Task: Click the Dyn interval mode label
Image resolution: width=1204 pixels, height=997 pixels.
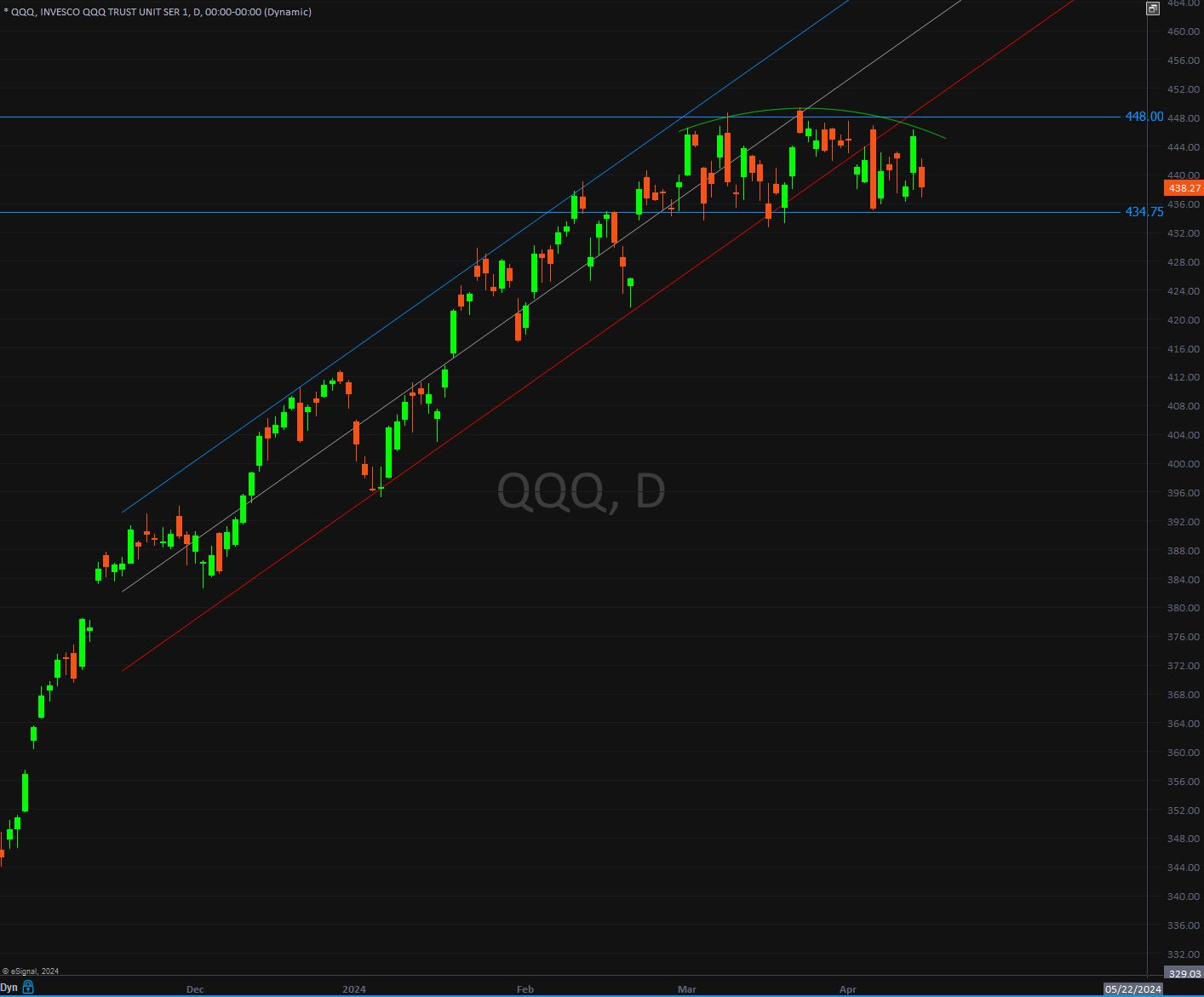Action: (x=9, y=988)
